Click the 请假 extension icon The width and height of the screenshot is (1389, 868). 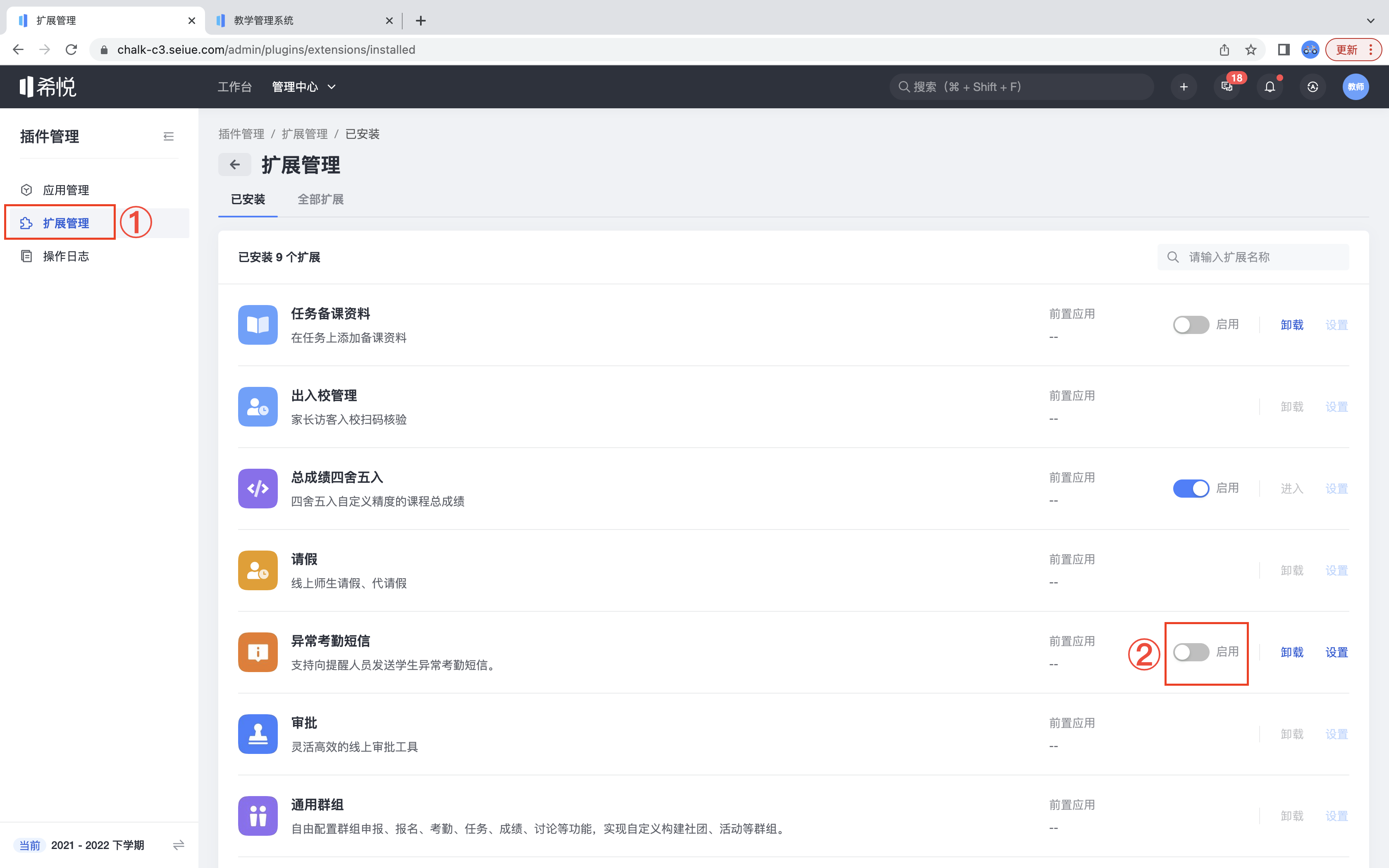click(258, 571)
